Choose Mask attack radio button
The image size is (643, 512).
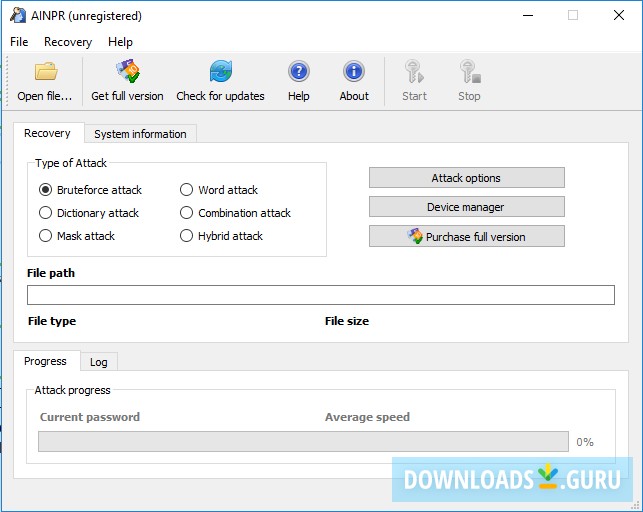pyautogui.click(x=45, y=236)
